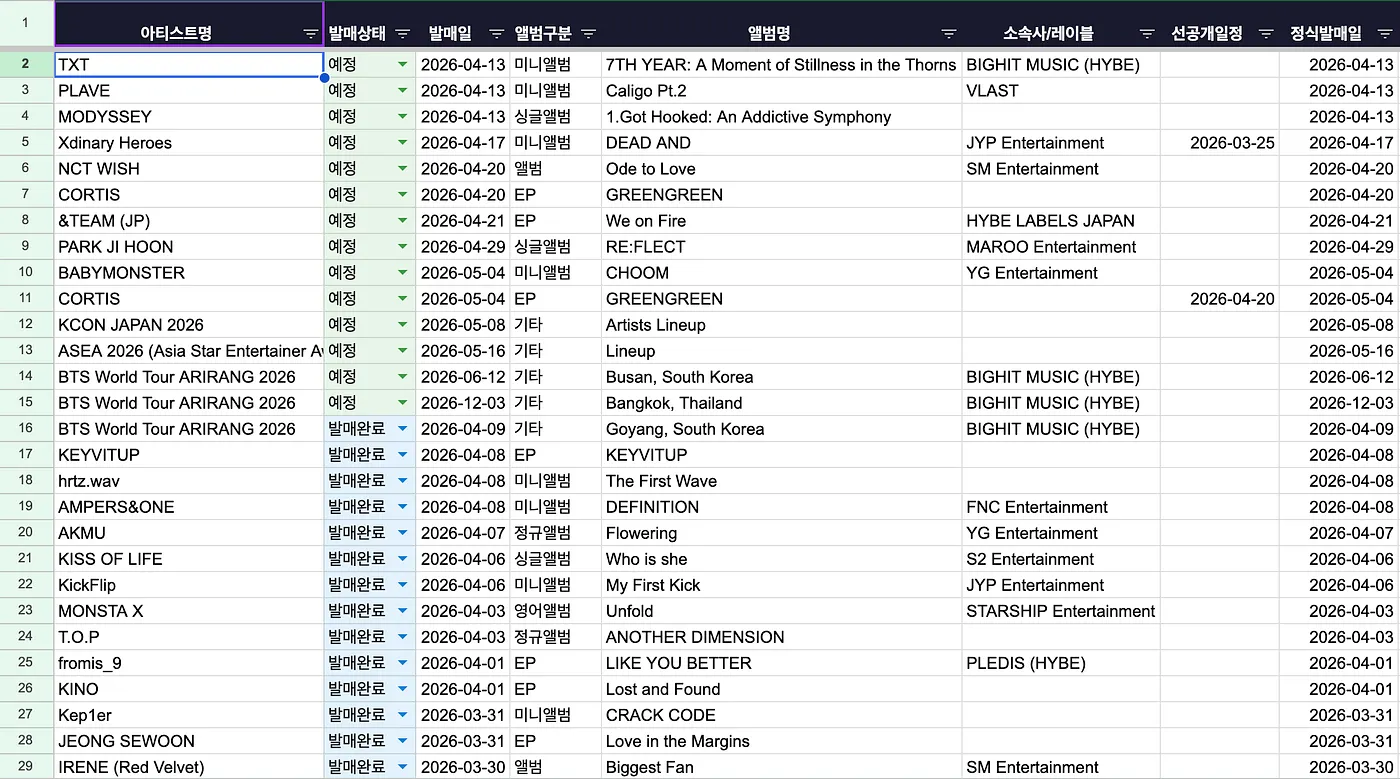
Task: Select the PARK JI HOON cell
Action: pos(189,247)
